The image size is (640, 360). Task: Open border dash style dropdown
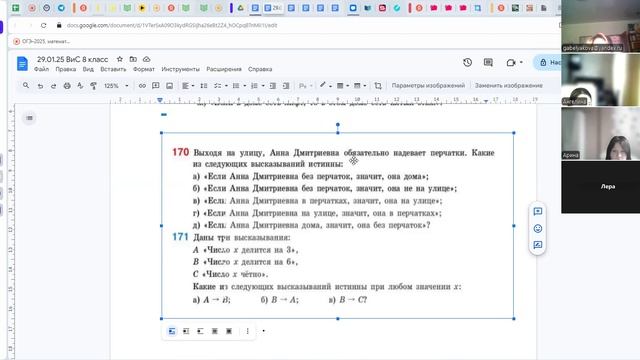pyautogui.click(x=359, y=86)
